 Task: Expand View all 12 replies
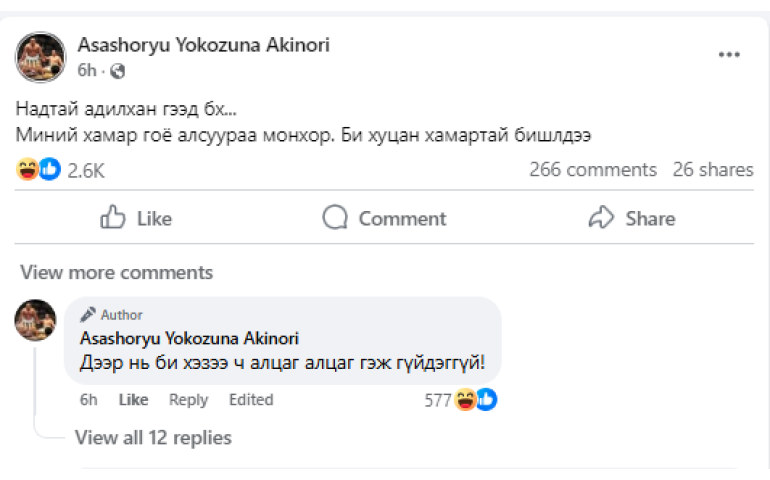(153, 437)
